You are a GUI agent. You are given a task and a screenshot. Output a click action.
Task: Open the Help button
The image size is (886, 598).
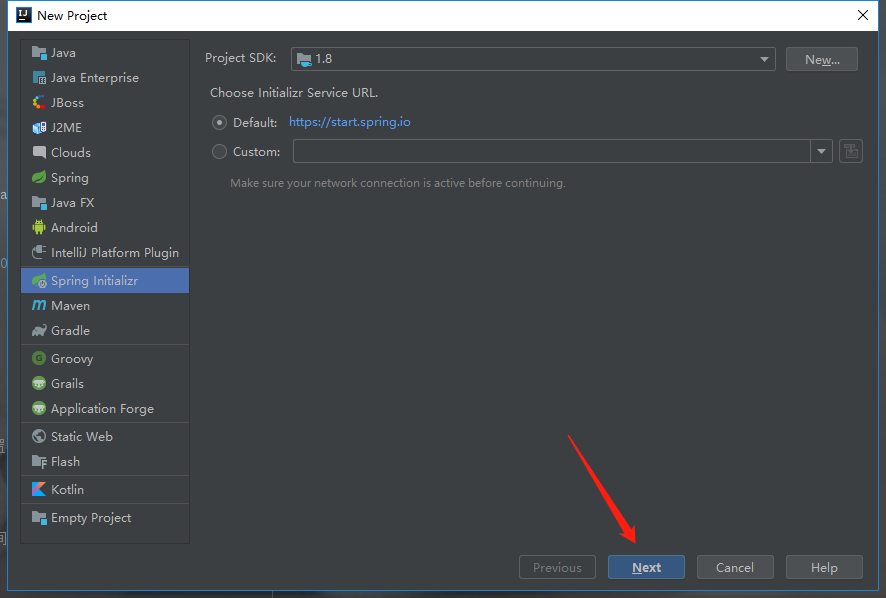[x=824, y=567]
